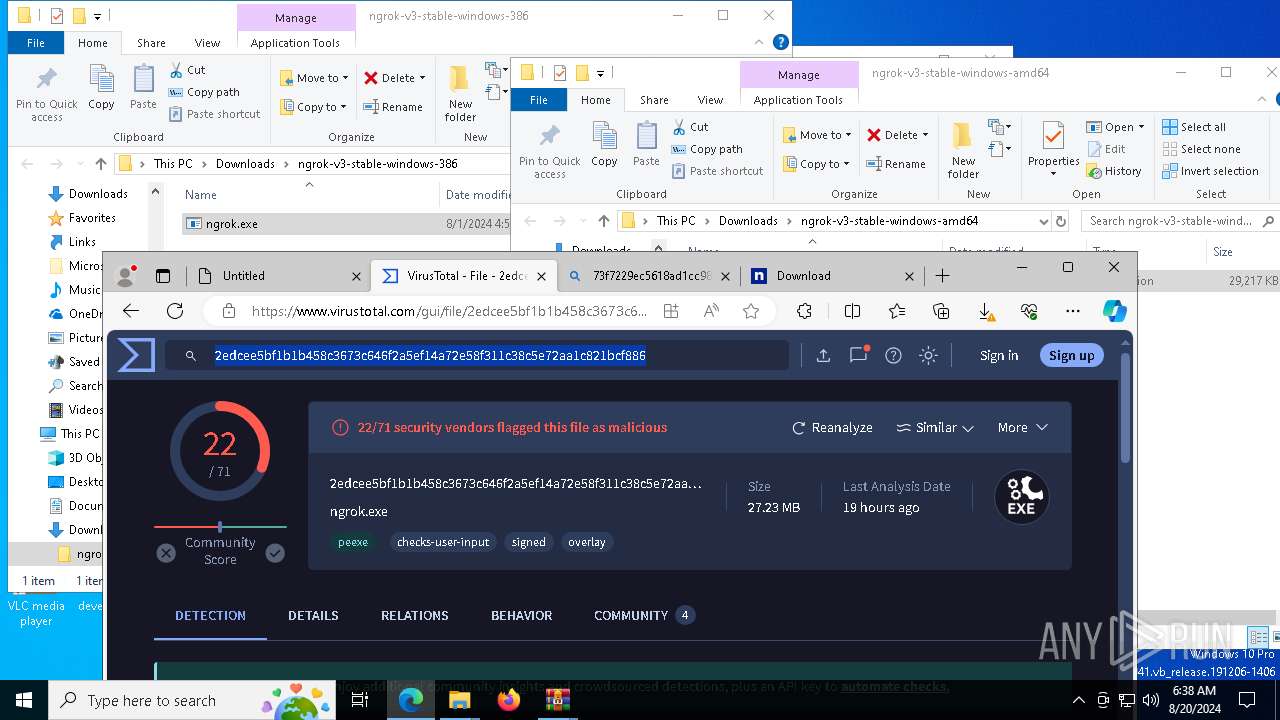Click Cut in amd64 Explorer ribbon
Screen dimensions: 1280x720
[690, 127]
